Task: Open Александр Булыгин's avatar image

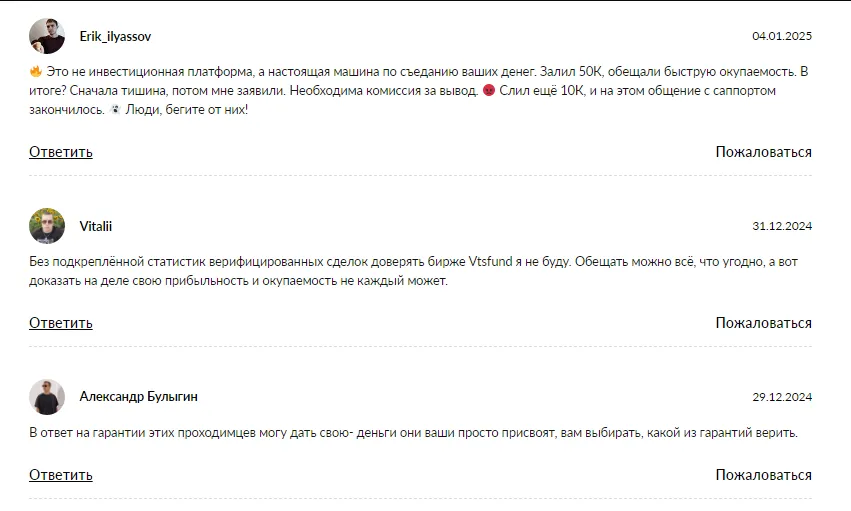Action: pos(47,397)
